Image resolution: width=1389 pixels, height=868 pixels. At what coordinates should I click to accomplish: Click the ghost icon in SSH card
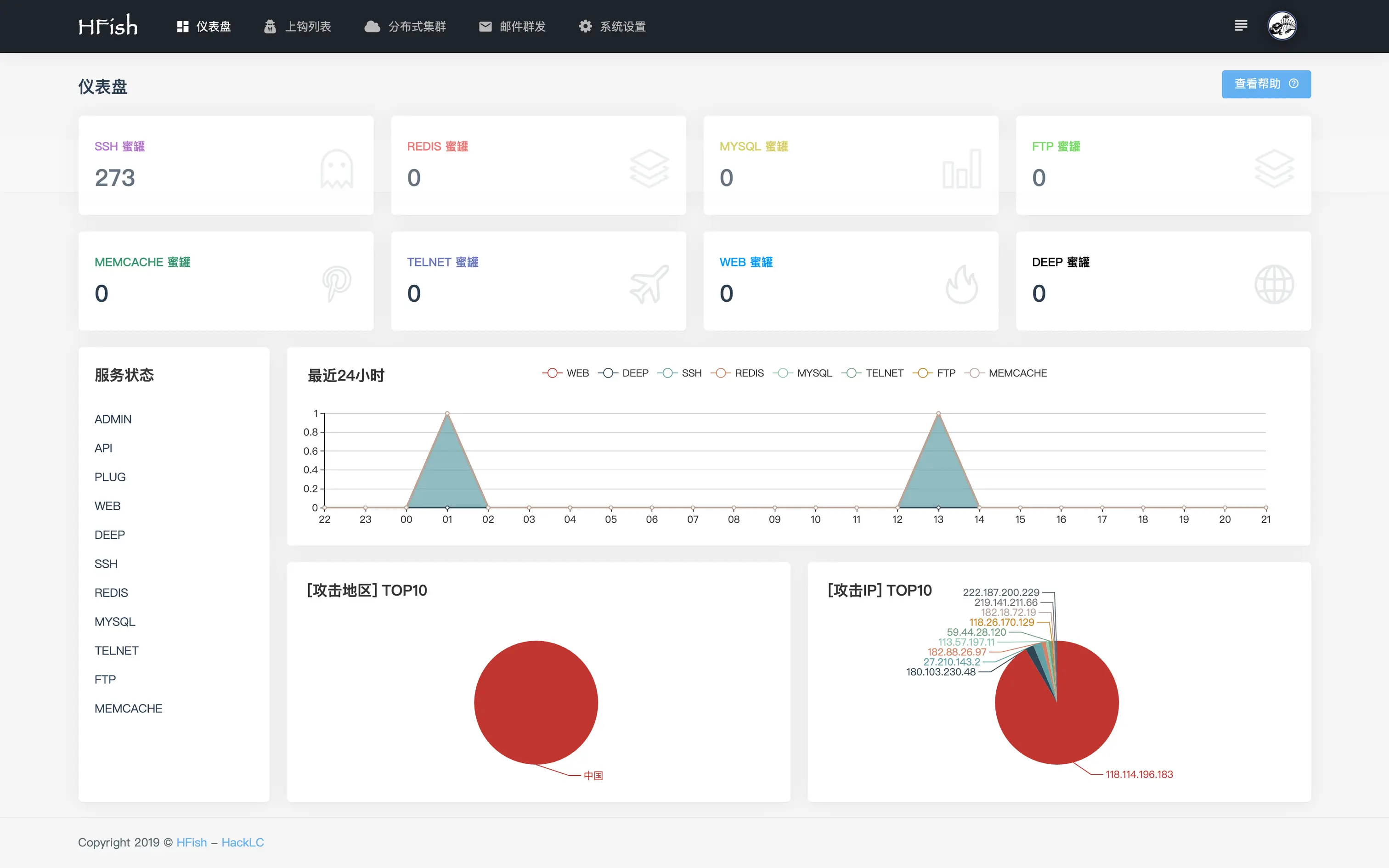(336, 168)
